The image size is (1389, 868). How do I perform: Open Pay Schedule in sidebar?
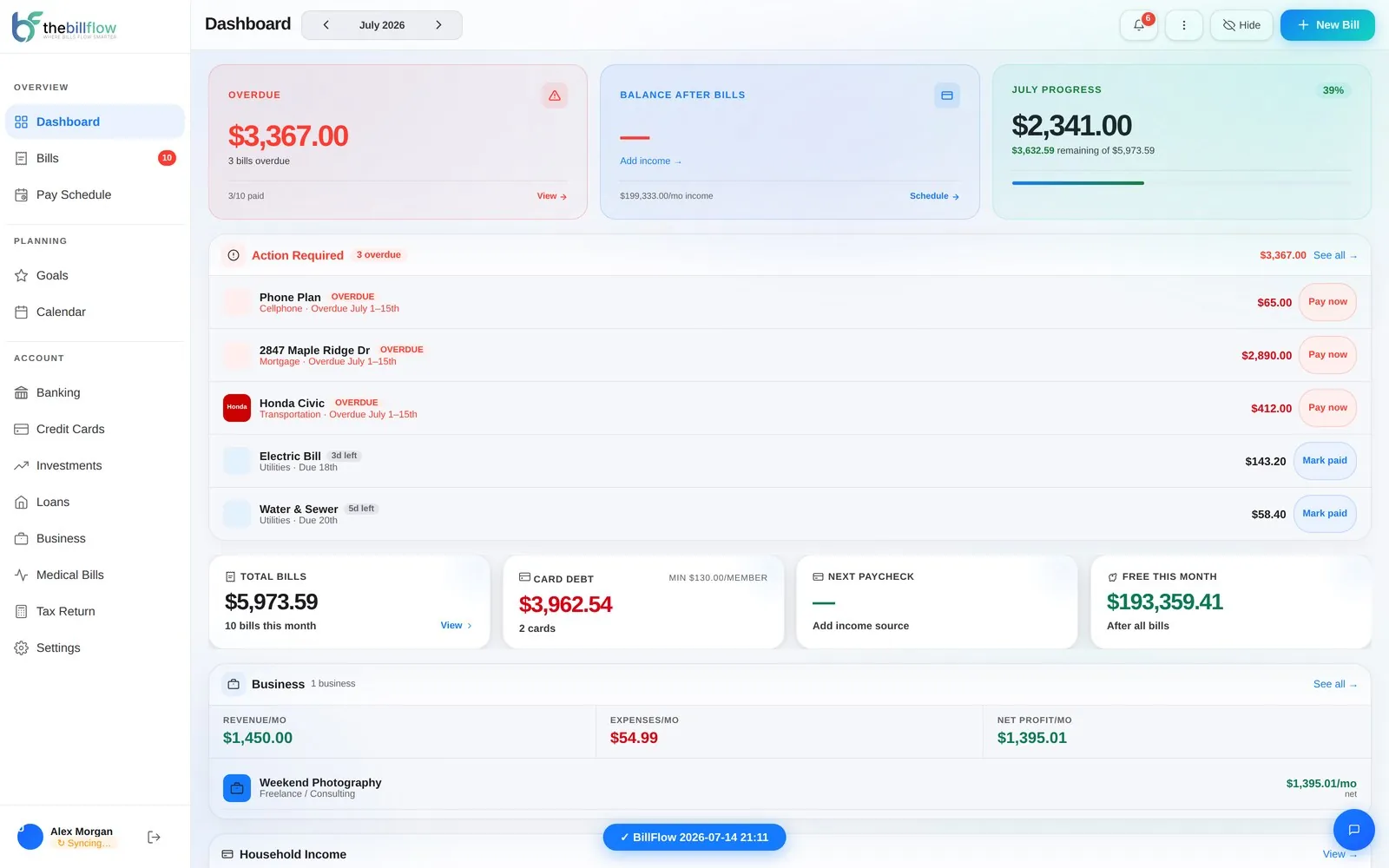(95, 194)
